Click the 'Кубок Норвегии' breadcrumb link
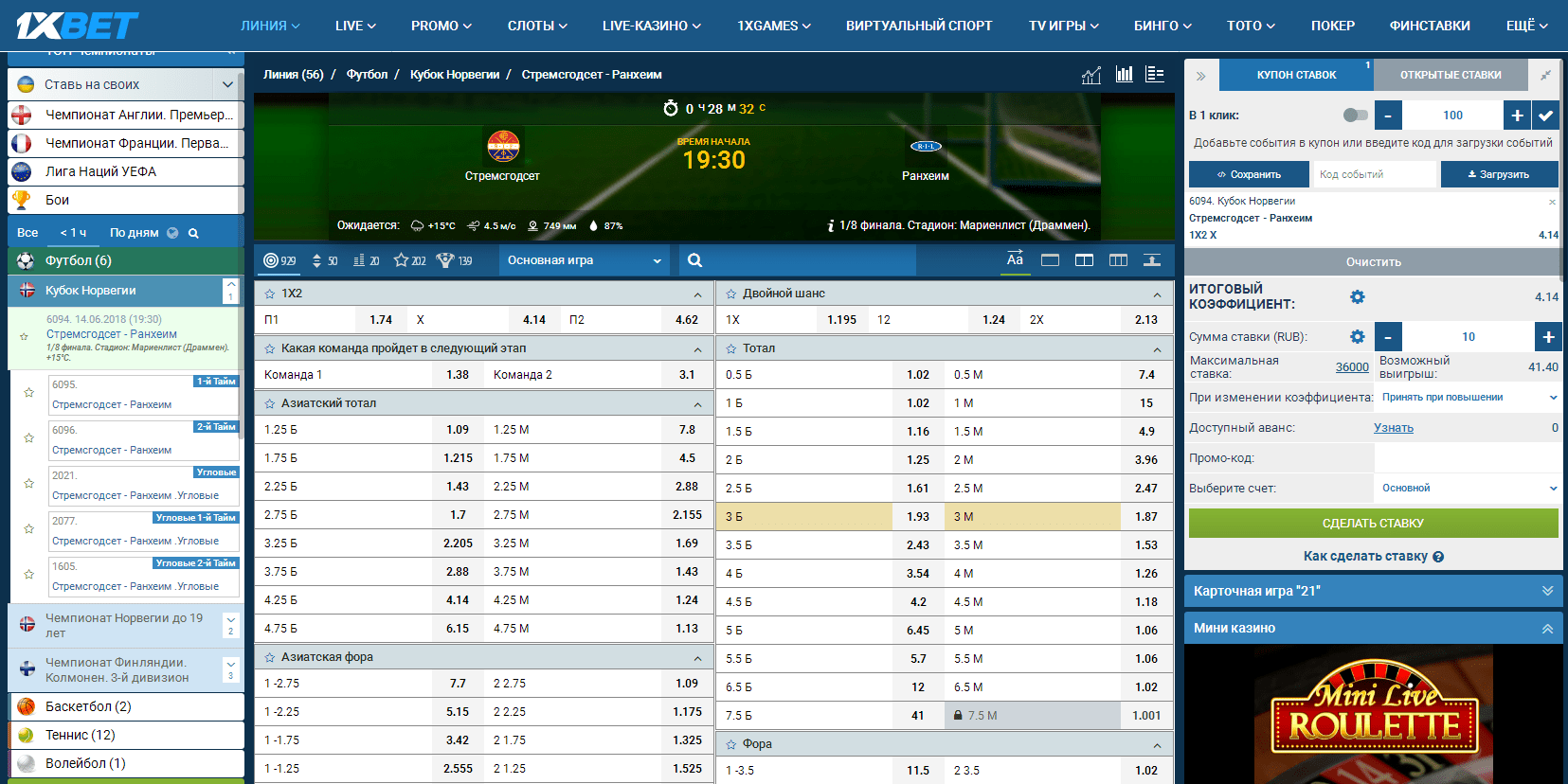 [455, 75]
